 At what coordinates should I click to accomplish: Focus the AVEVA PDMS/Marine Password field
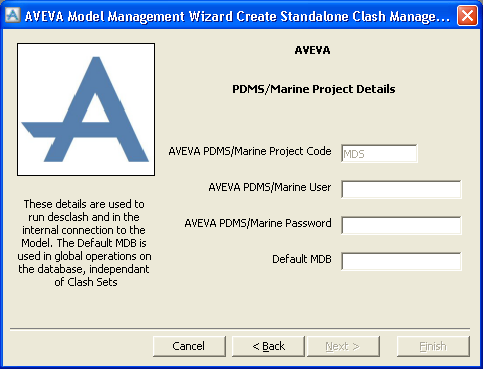[x=401, y=225]
